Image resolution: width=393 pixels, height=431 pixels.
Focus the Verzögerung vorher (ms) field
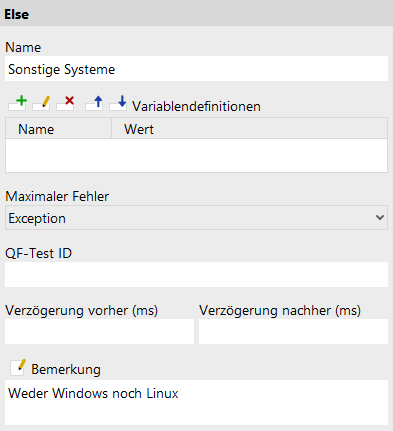[99, 332]
